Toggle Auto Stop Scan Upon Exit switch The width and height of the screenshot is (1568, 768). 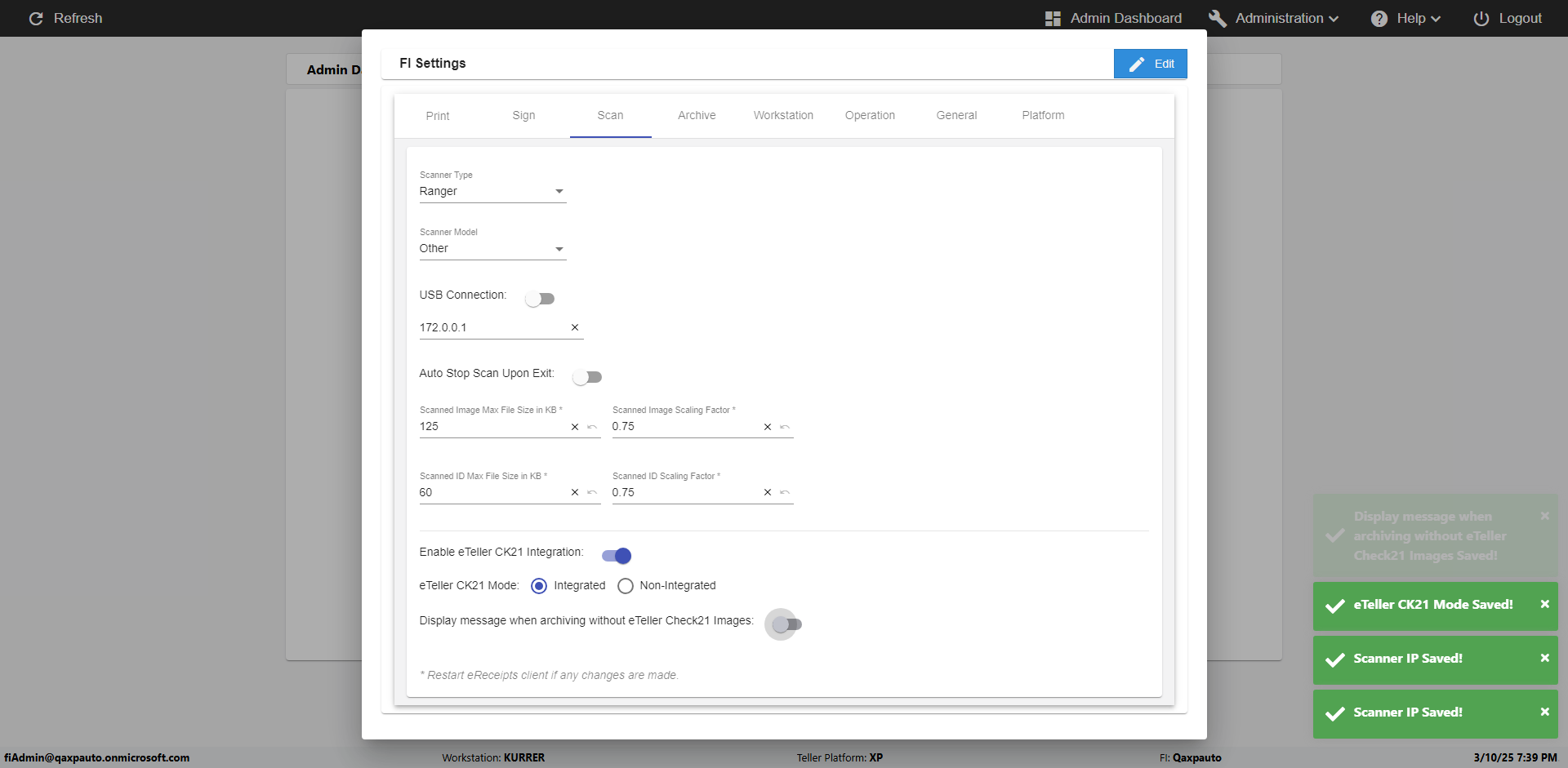click(x=587, y=377)
